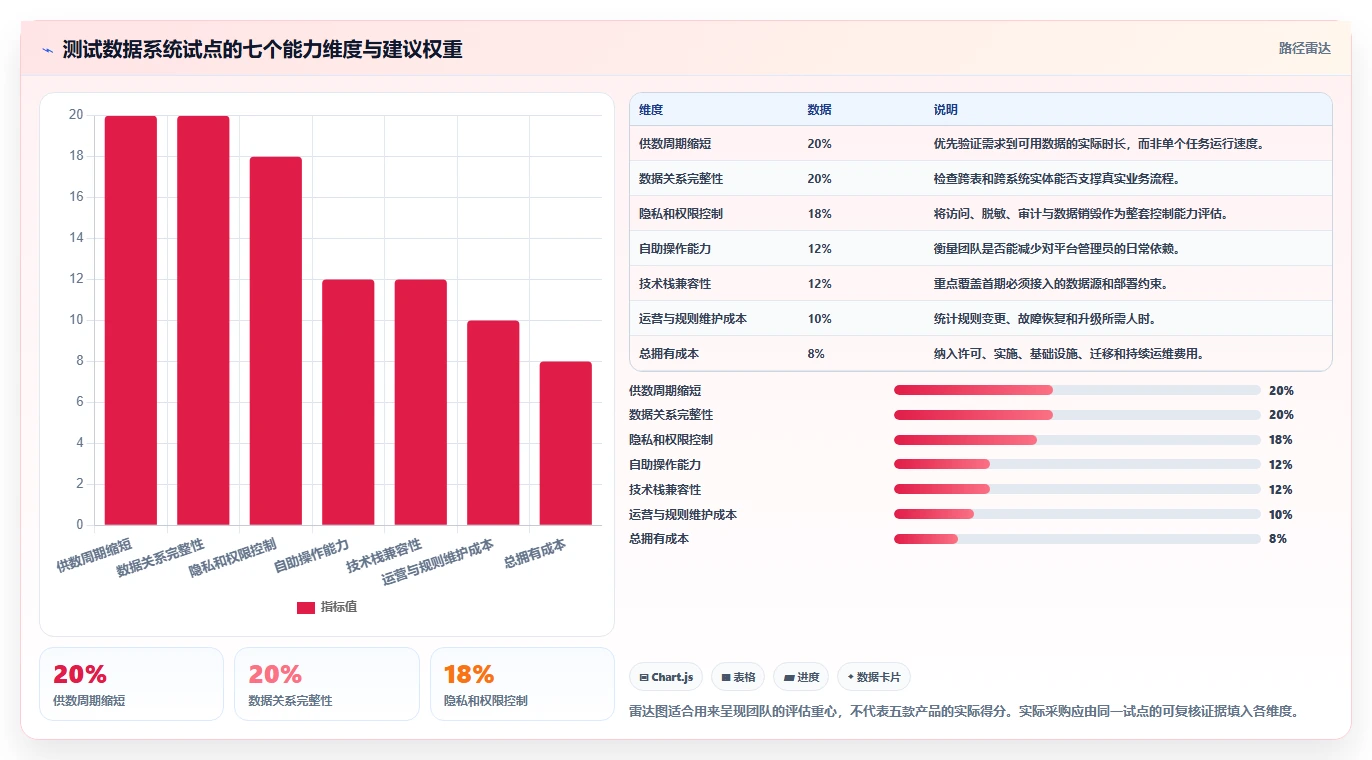Click the footer note starting 雷达图适合用来呈现
This screenshot has height=760, width=1372.
pyautogui.click(x=965, y=712)
